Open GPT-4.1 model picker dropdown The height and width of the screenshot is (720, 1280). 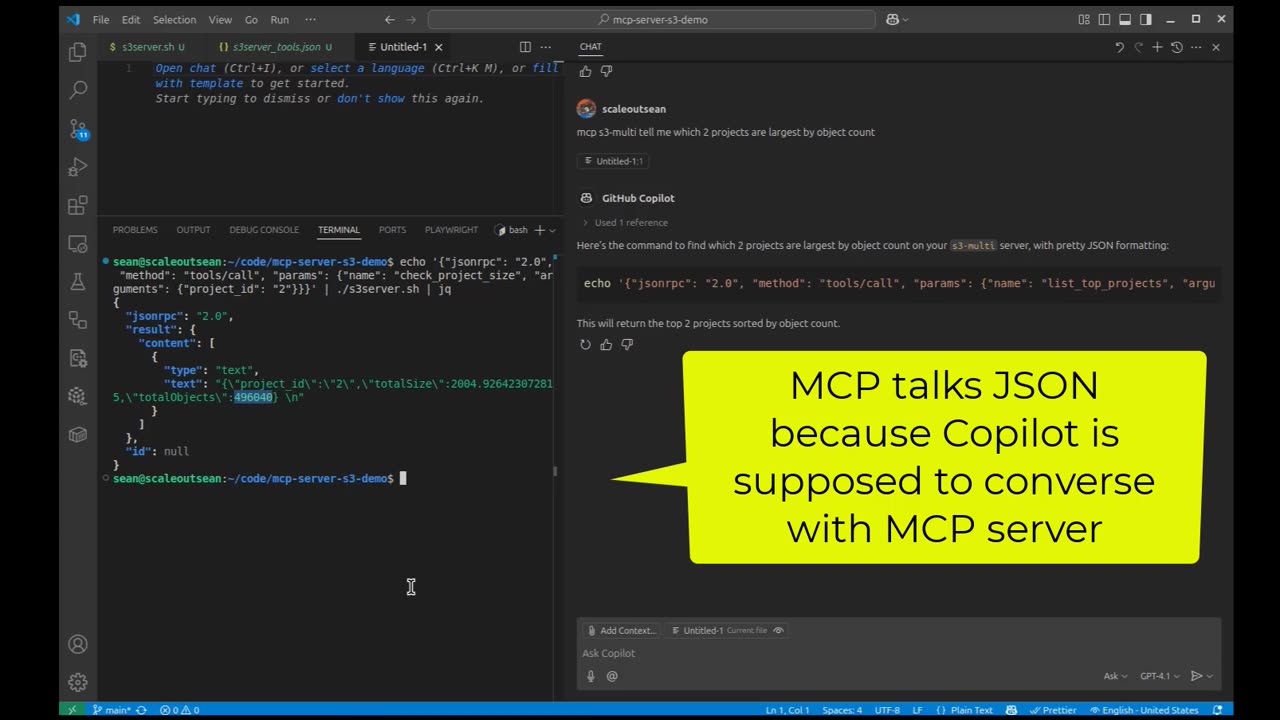(1160, 676)
